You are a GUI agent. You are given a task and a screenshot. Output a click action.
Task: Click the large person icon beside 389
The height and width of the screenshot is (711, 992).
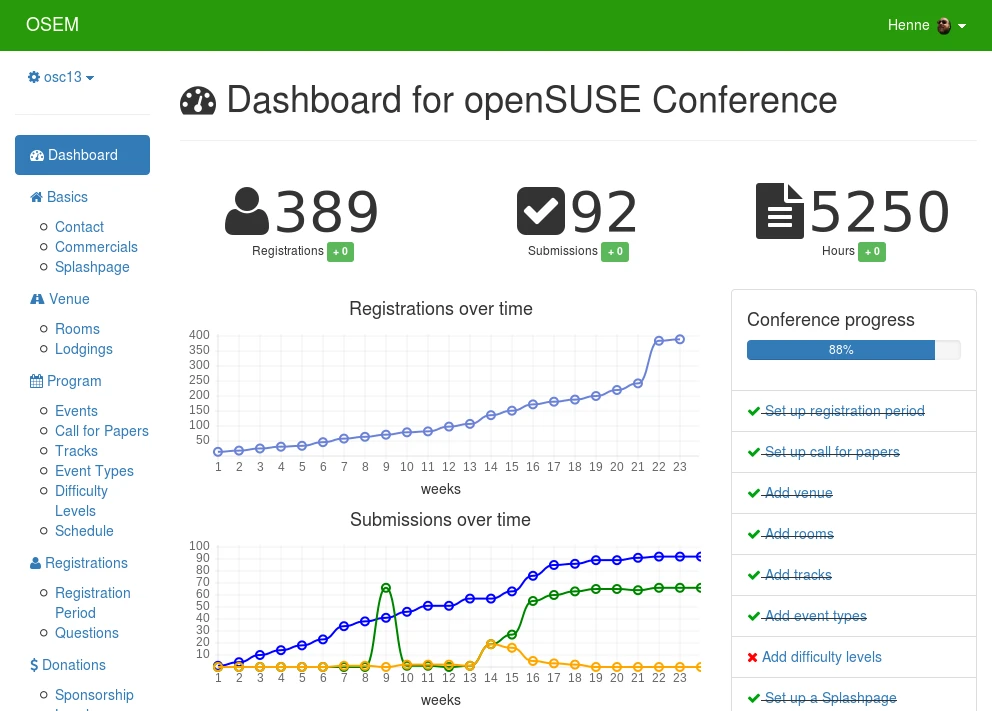247,211
